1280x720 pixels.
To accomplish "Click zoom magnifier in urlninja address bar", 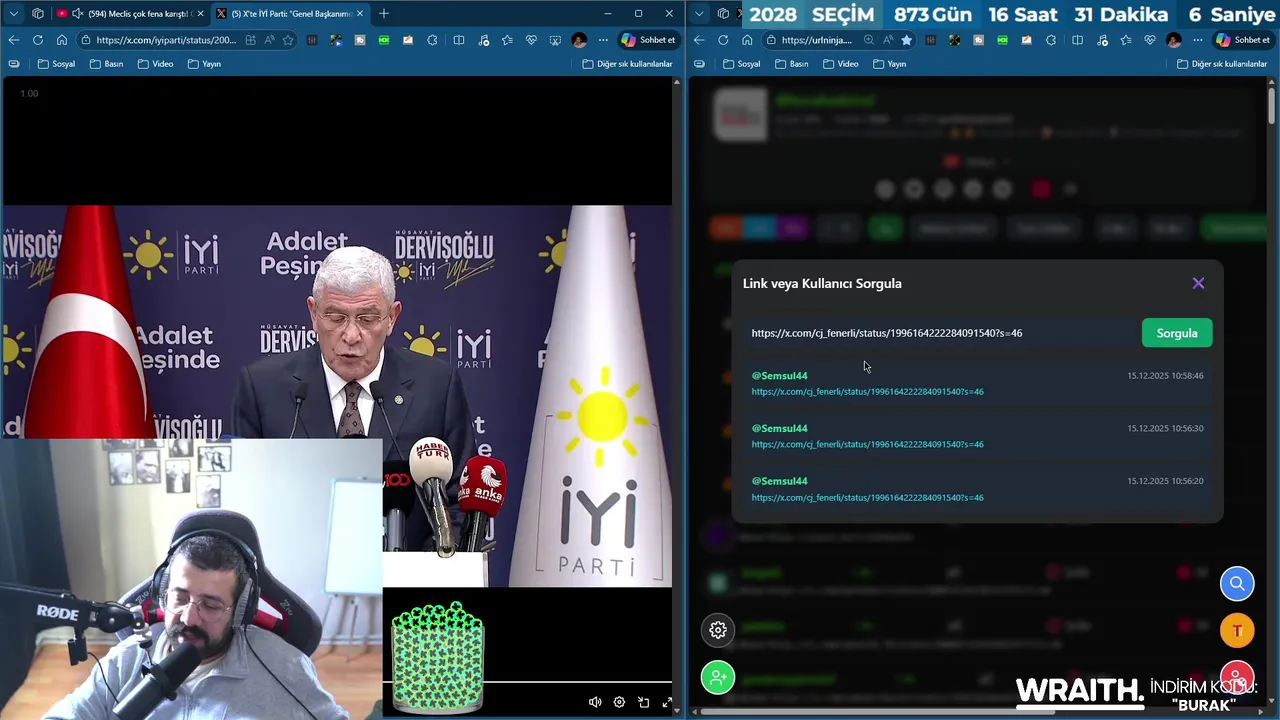I will click(x=869, y=40).
